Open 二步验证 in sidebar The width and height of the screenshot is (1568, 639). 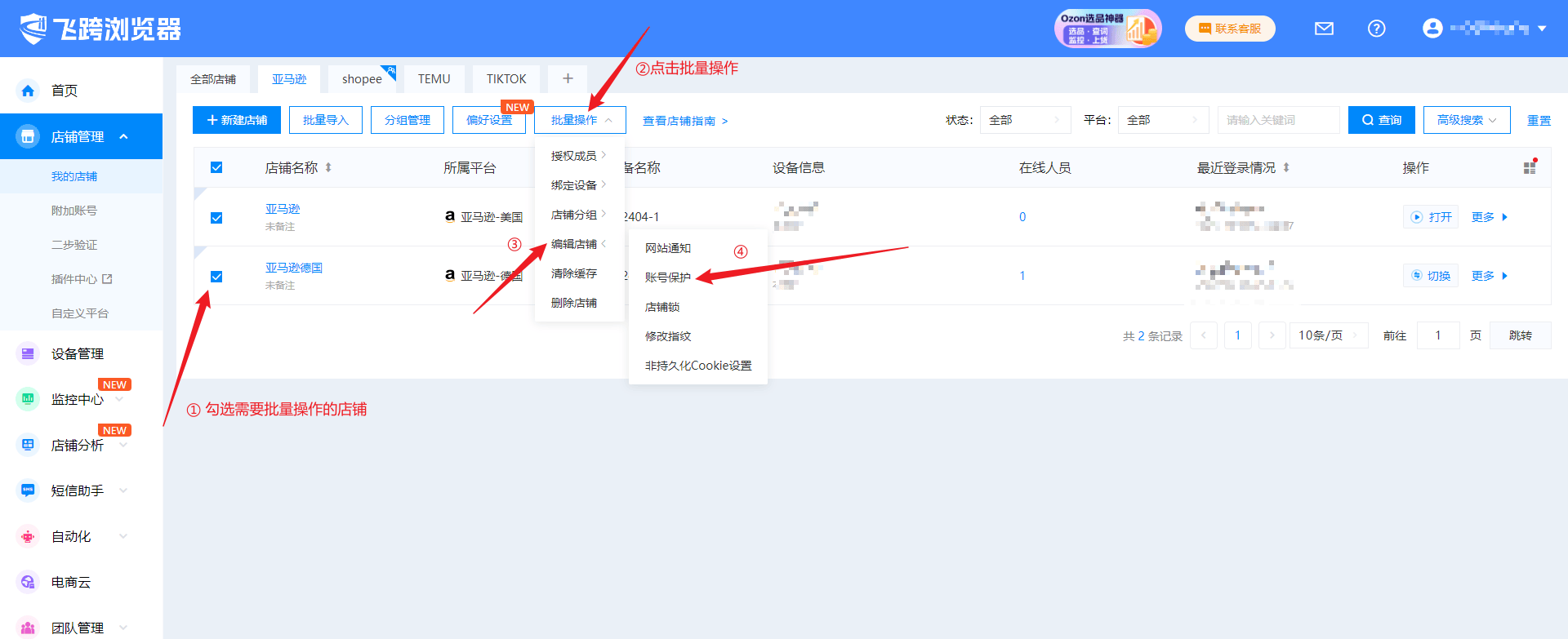[74, 245]
